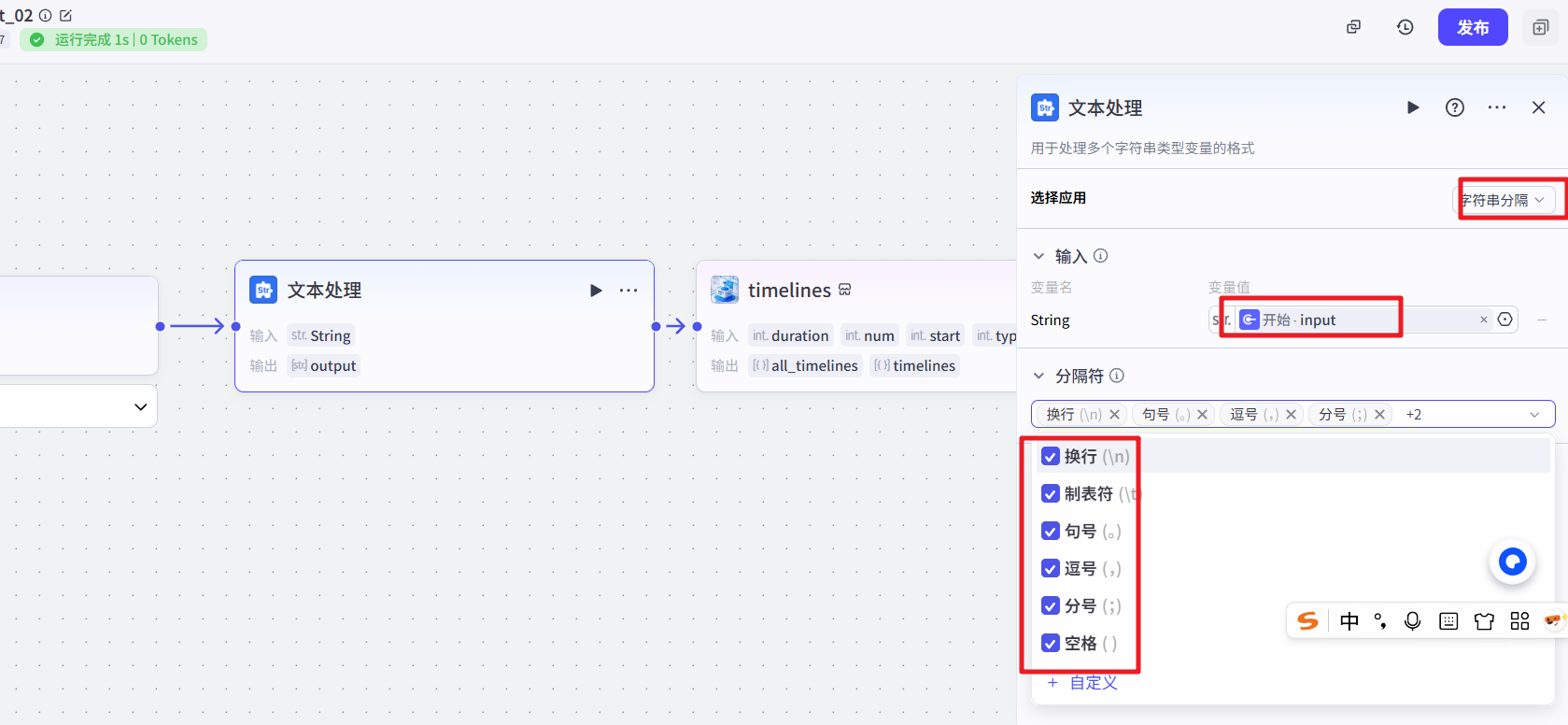The width and height of the screenshot is (1568, 725).
Task: Open the canvas 文本处理 node's three-dot menu
Action: tap(629, 291)
